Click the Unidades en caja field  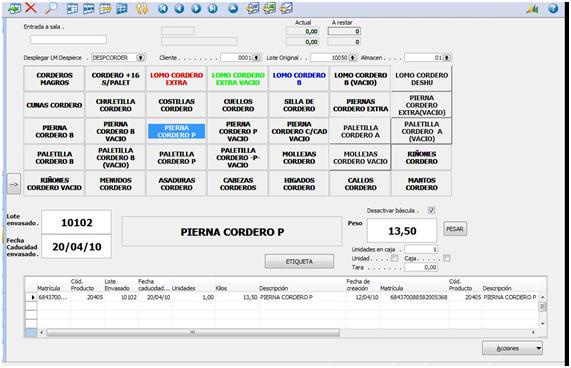click(x=421, y=249)
